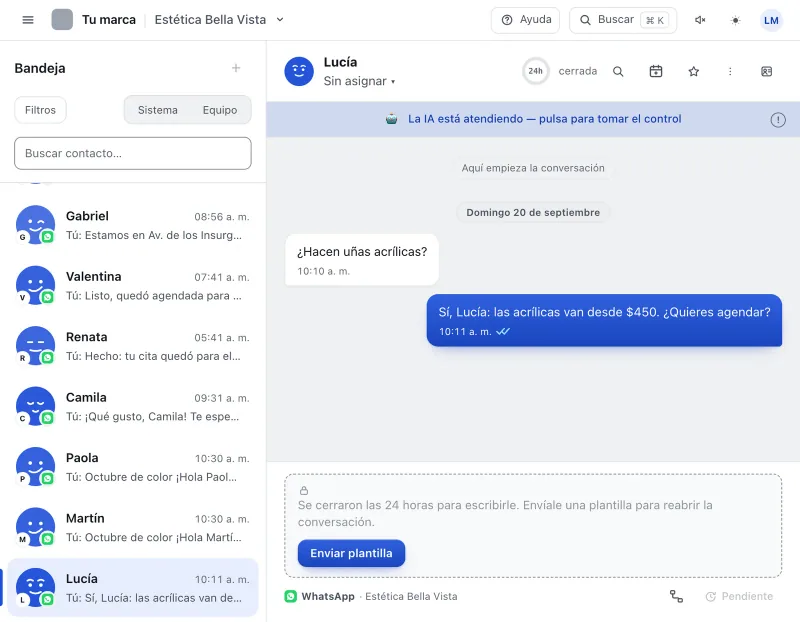Open the calendar scheduling icon

pos(656,71)
